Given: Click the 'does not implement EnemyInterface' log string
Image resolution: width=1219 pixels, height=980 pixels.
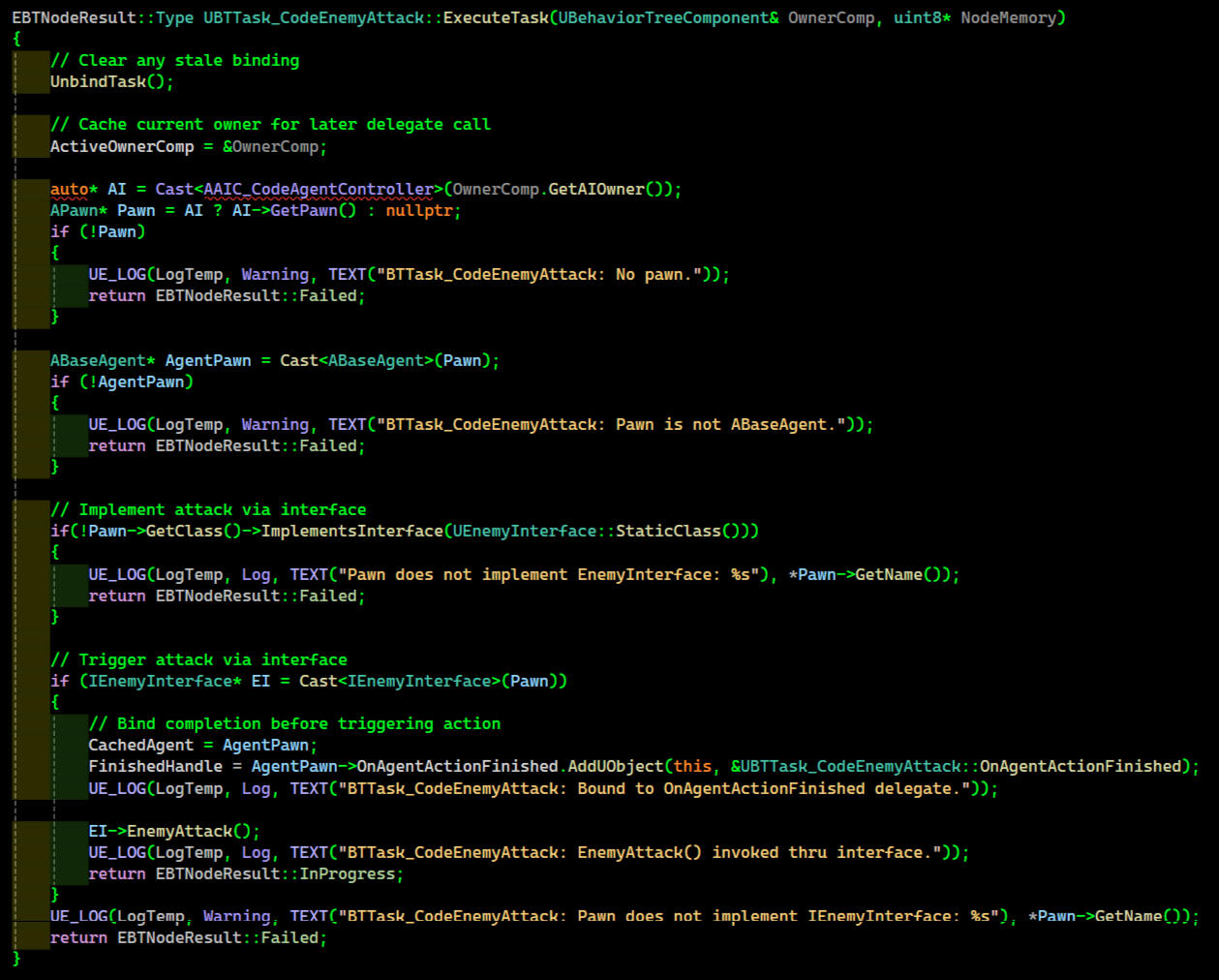Looking at the screenshot, I should pyautogui.click(x=548, y=574).
